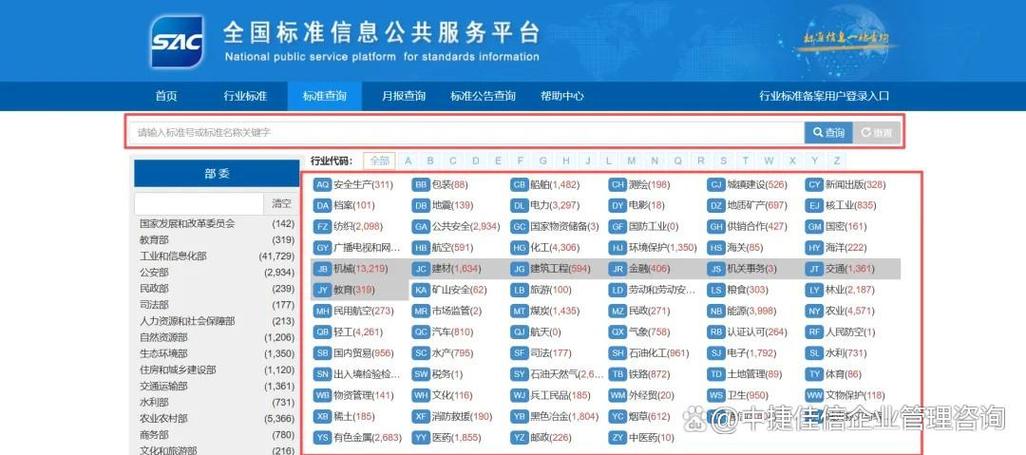Screen dimensions: 1026x455
Task: Click the 重置 reset button
Action: pyautogui.click(x=877, y=133)
